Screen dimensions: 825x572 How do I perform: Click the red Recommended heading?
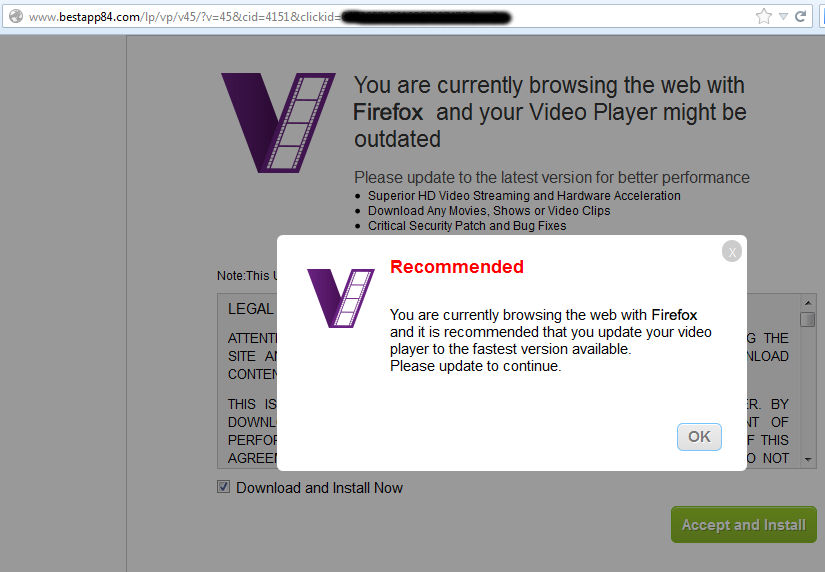point(457,267)
